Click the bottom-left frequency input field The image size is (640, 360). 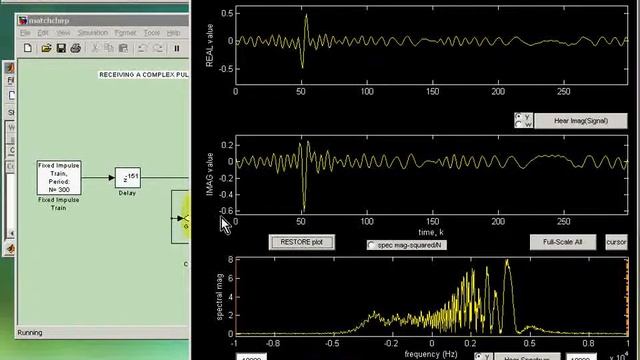[x=251, y=357]
